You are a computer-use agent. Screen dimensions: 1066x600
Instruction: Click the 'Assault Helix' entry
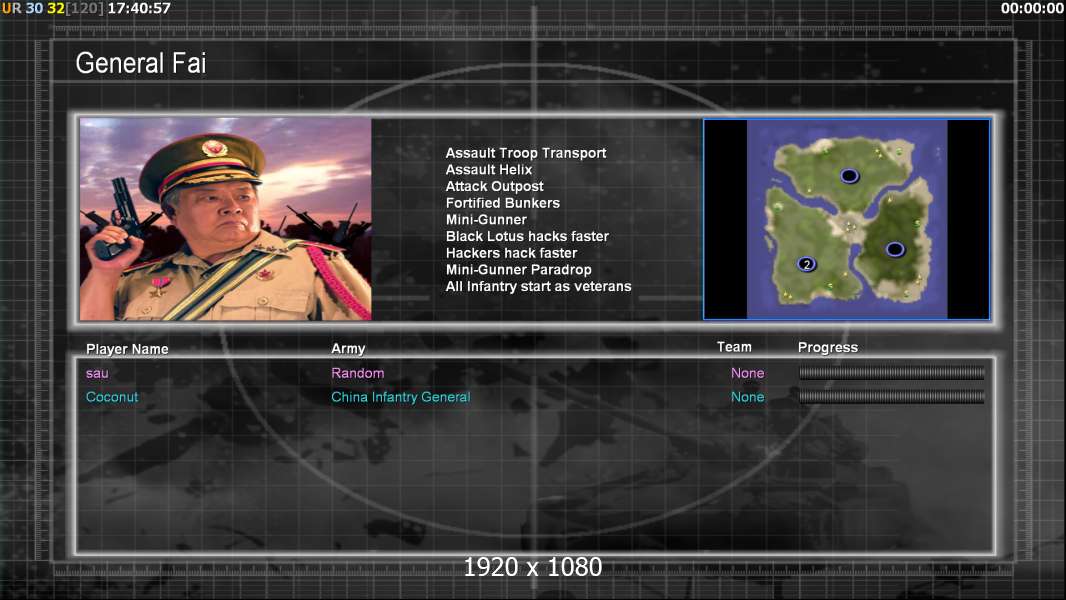click(489, 170)
